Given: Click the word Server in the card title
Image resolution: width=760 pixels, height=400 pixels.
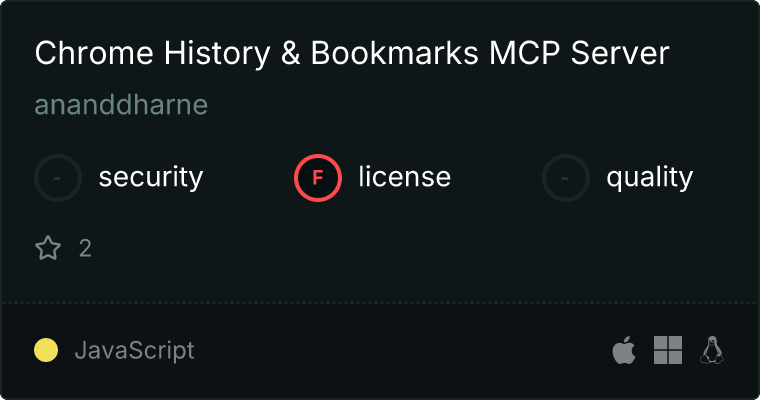Looking at the screenshot, I should tap(620, 53).
